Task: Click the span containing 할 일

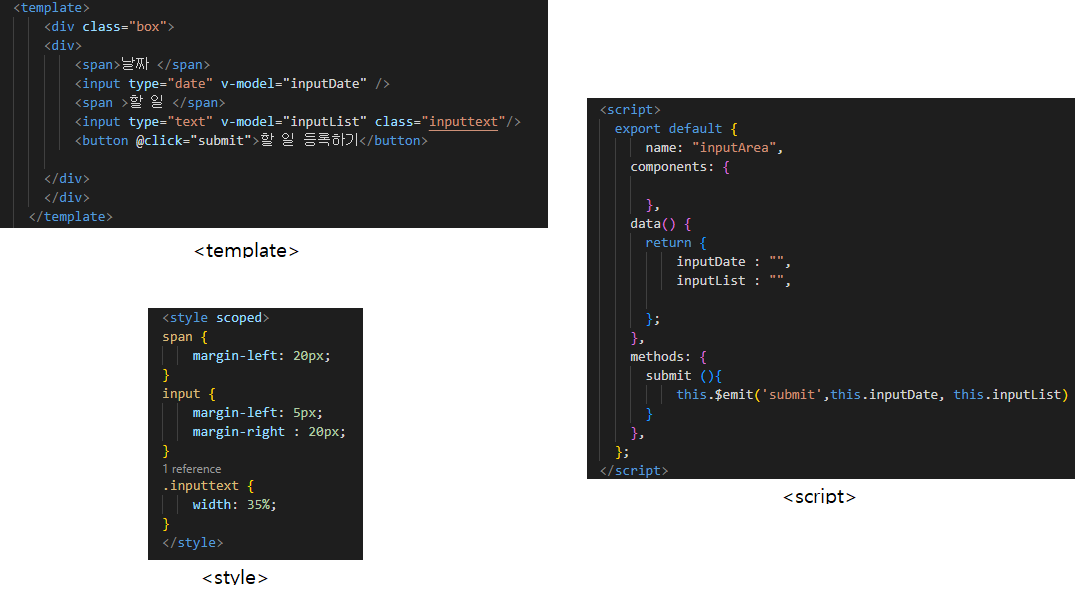Action: 150,103
